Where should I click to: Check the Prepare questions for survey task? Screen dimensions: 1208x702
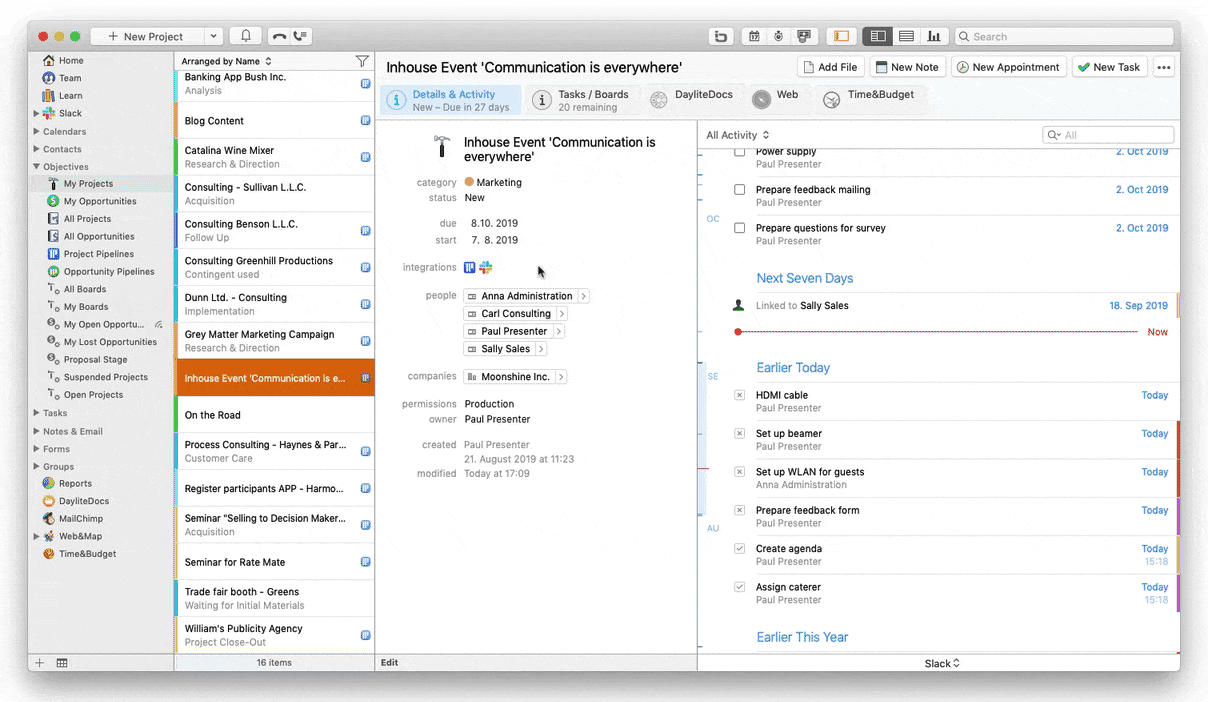pyautogui.click(x=740, y=228)
